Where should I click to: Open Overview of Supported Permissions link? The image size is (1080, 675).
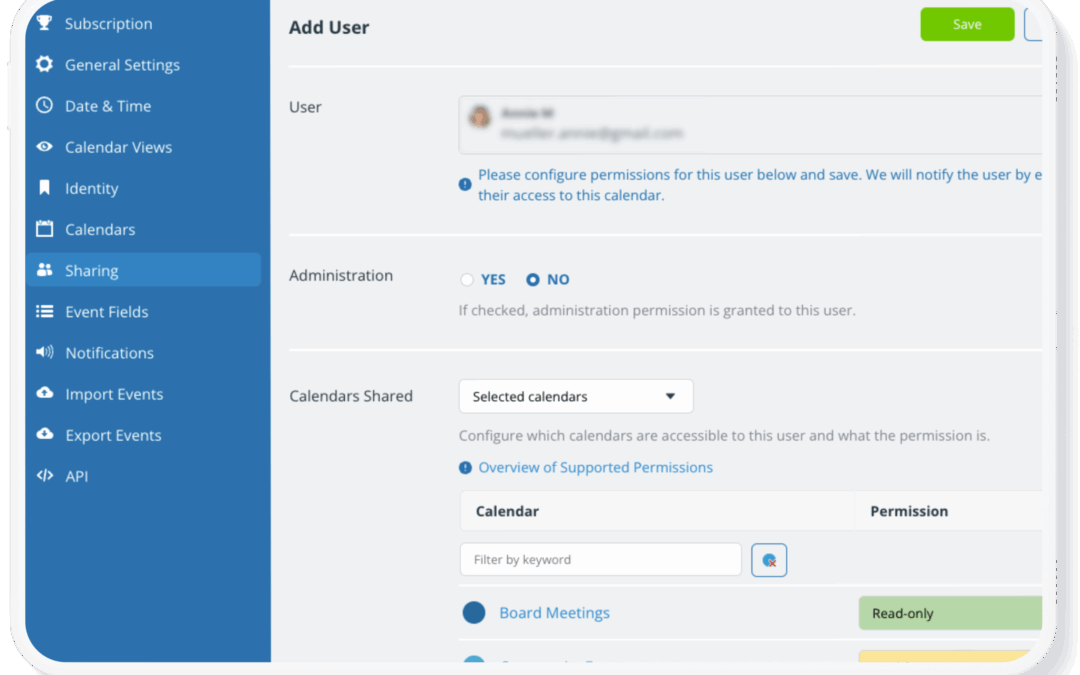[x=594, y=467]
